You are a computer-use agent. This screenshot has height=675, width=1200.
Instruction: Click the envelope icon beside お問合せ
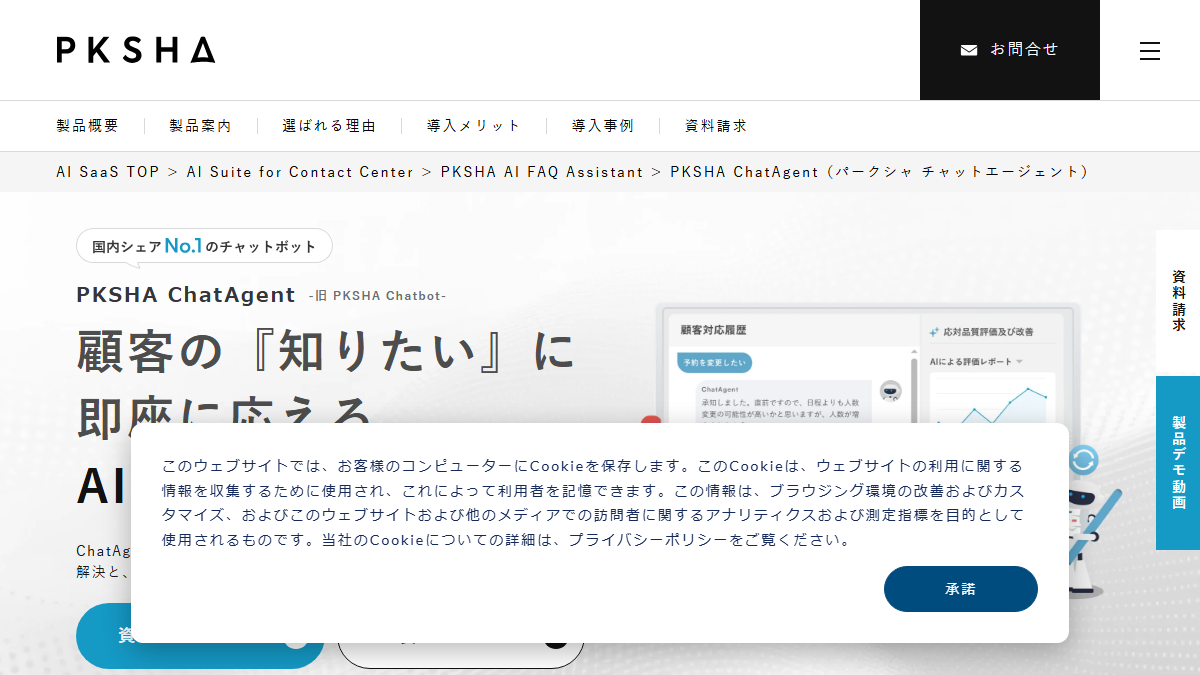(969, 50)
